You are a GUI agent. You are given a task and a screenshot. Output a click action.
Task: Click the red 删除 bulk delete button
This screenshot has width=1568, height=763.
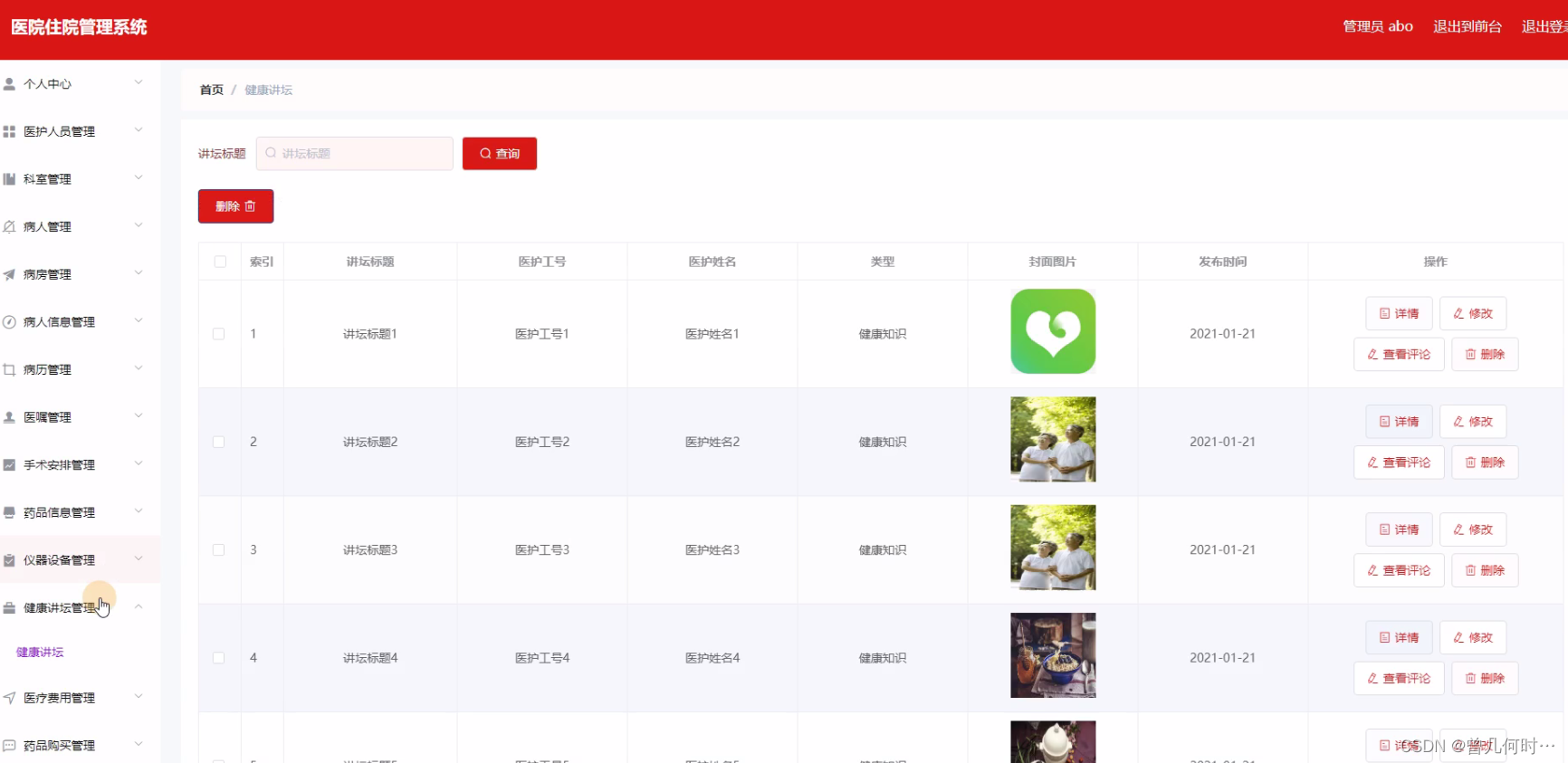[235, 206]
